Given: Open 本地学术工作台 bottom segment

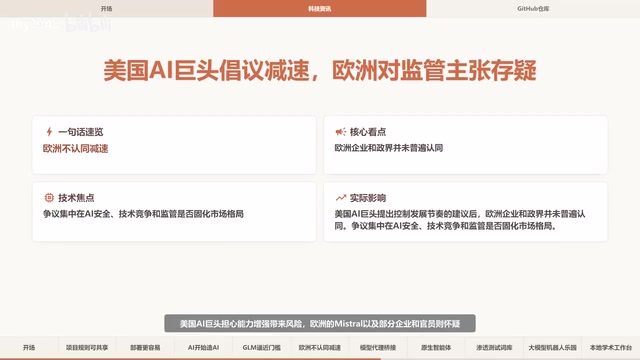Looking at the screenshot, I should [611, 347].
